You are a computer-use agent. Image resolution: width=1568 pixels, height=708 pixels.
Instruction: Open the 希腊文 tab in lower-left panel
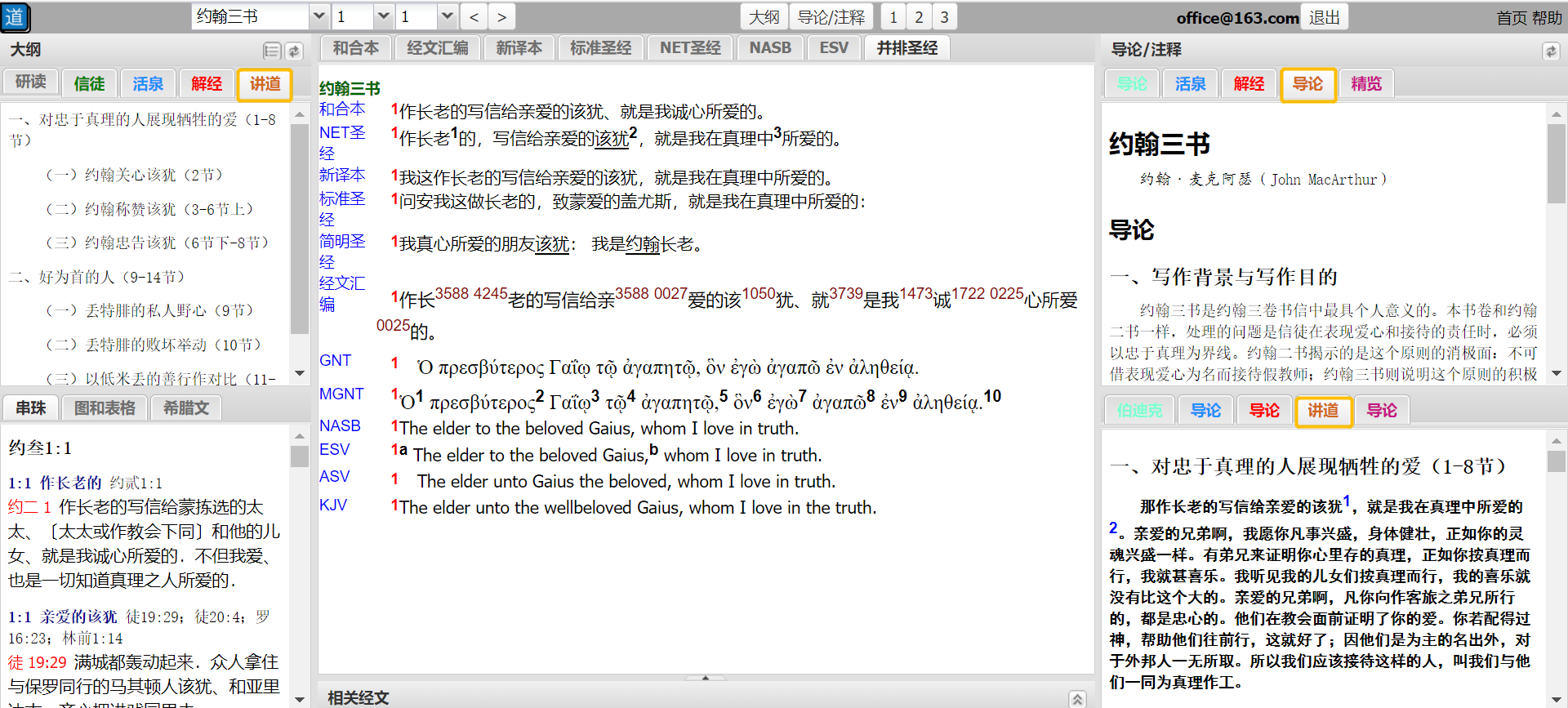[185, 407]
